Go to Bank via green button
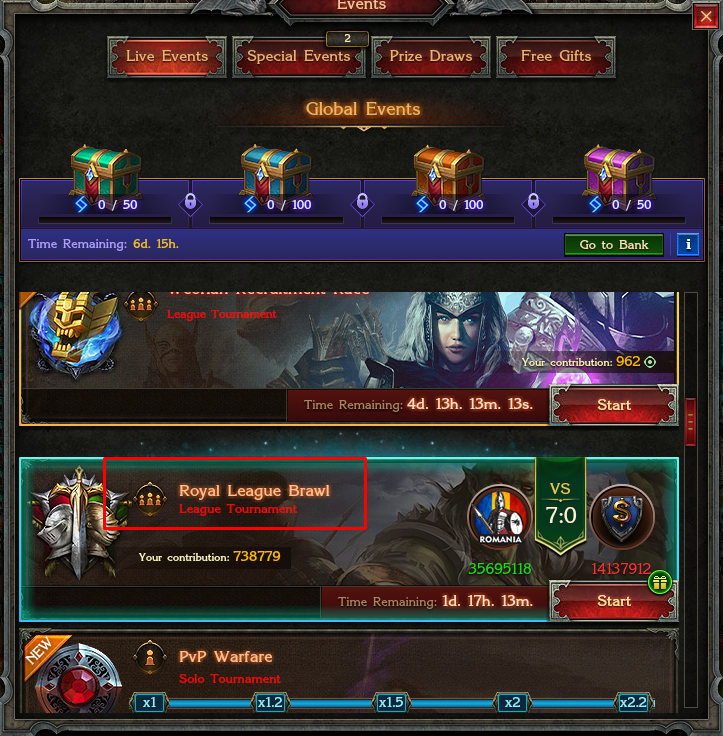The height and width of the screenshot is (736, 723). [614, 245]
